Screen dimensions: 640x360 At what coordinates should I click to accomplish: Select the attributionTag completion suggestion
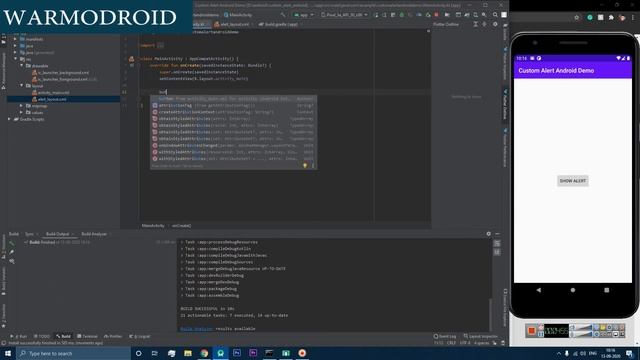click(x=233, y=105)
